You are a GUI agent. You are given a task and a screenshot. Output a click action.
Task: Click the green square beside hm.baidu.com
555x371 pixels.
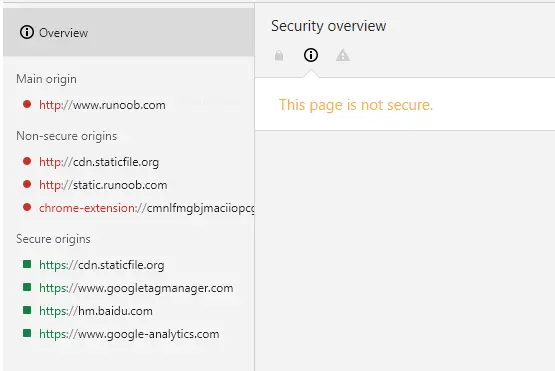tap(27, 310)
